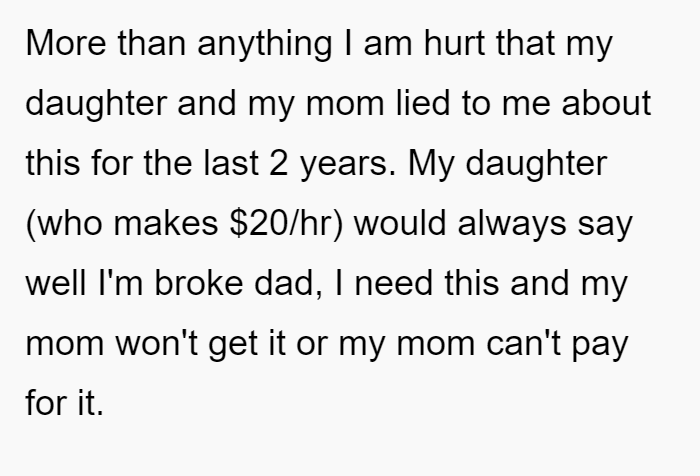Image resolution: width=700 pixels, height=476 pixels.
Task: Click the word "broke" in fifth line
Action: point(199,283)
